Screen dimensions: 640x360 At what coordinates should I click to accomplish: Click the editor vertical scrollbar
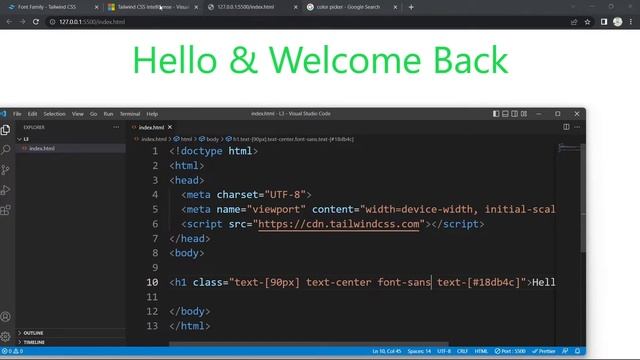click(x=583, y=198)
